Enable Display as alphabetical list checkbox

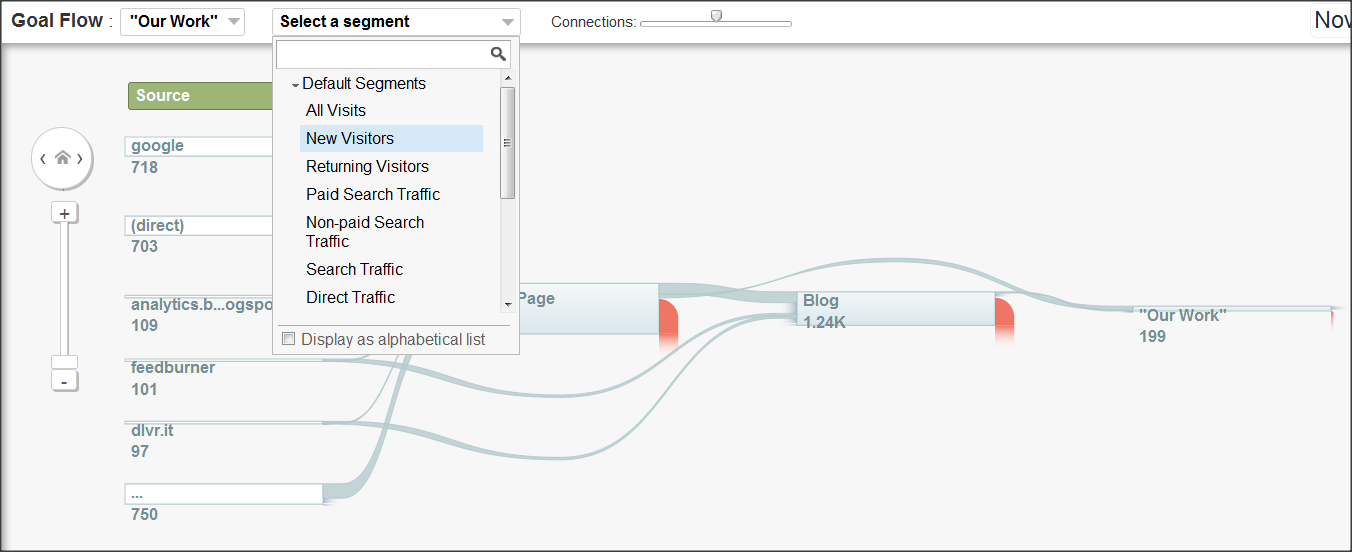289,339
